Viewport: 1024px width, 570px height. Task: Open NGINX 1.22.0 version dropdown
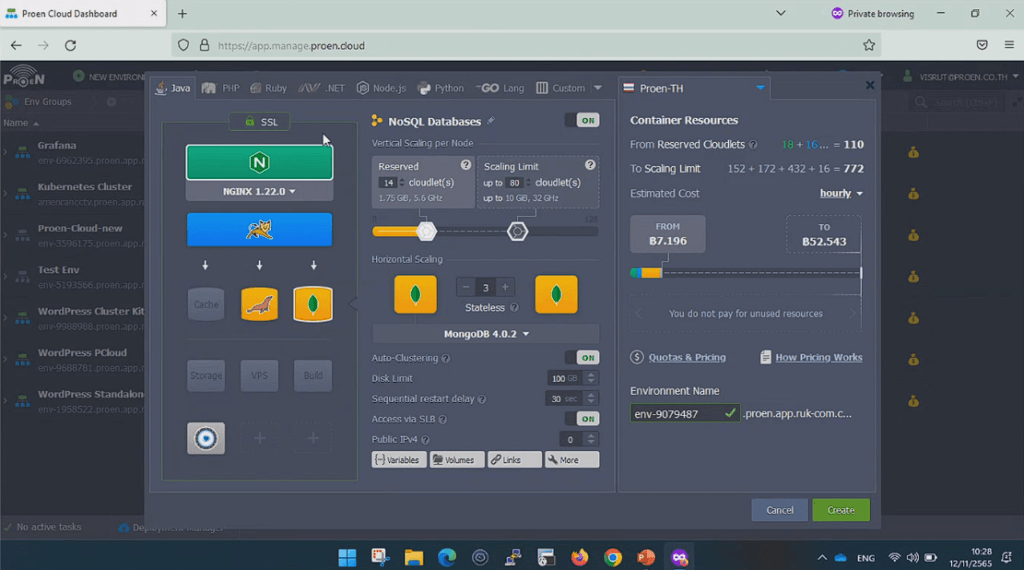click(259, 191)
